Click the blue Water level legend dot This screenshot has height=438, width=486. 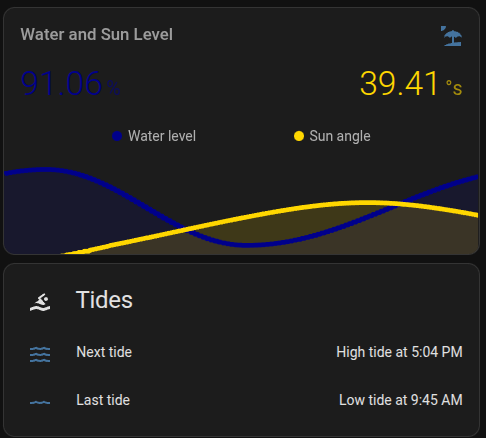[117, 136]
